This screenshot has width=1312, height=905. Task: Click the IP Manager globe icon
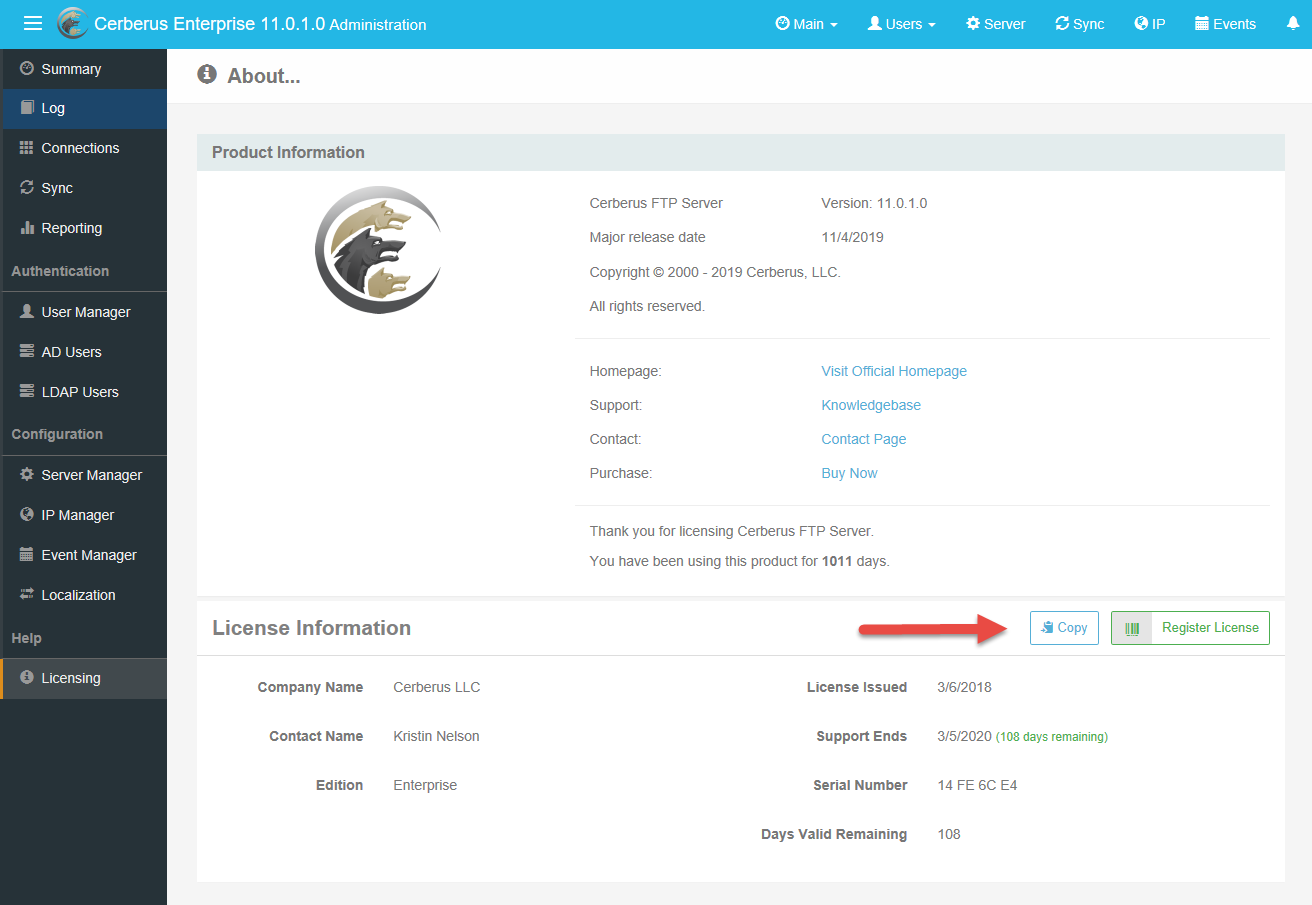27,515
